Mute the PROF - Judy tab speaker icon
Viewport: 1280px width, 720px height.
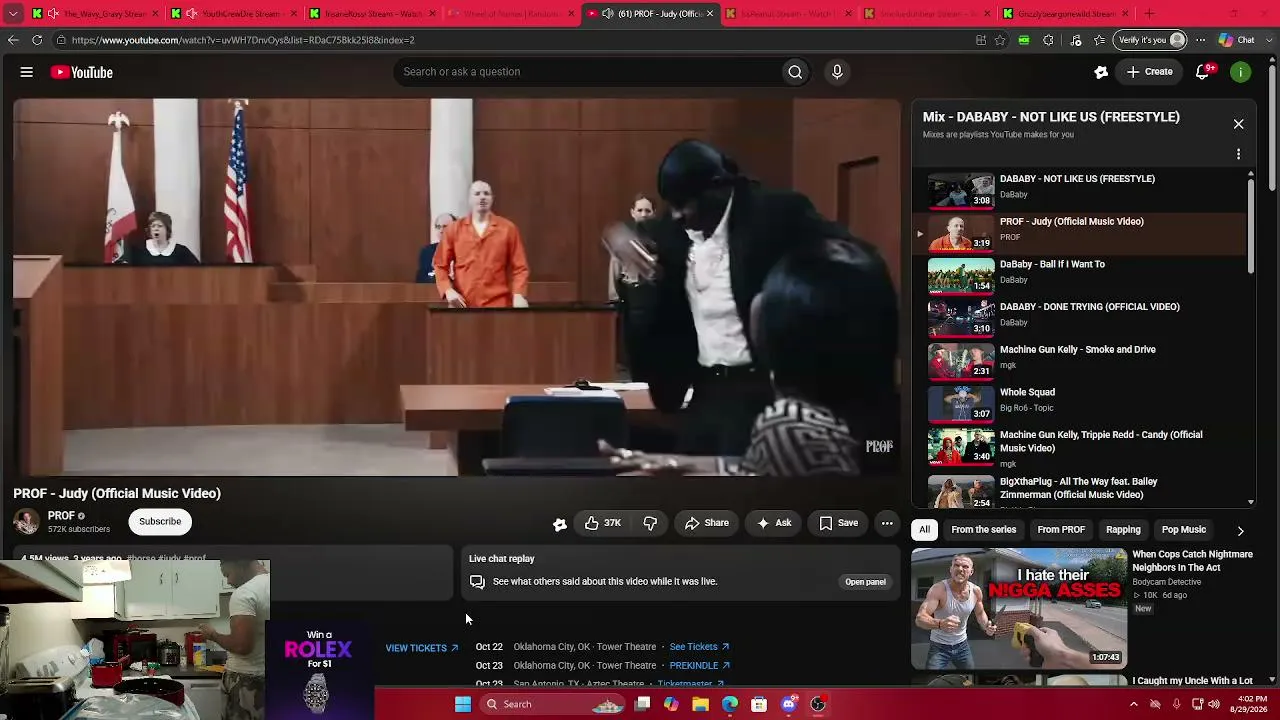coord(607,14)
